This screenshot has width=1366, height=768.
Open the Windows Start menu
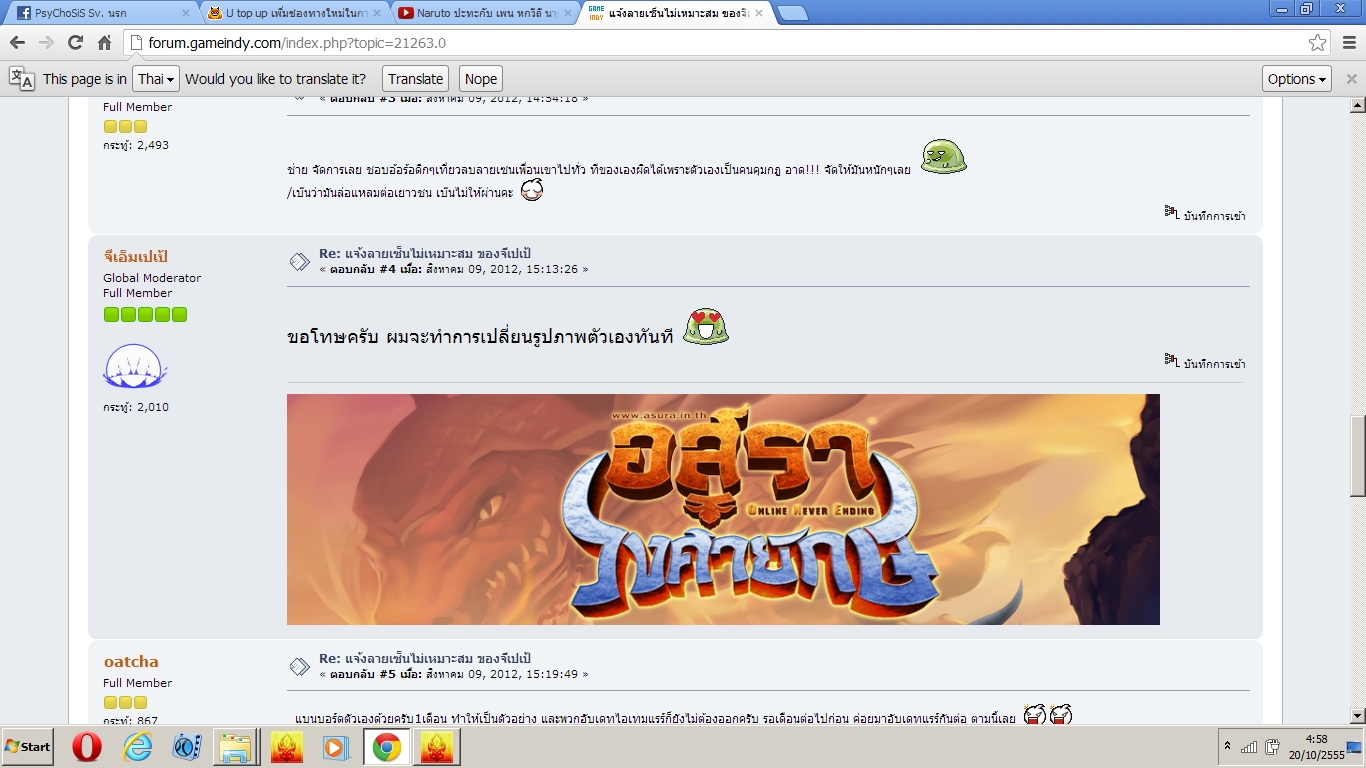(28, 747)
